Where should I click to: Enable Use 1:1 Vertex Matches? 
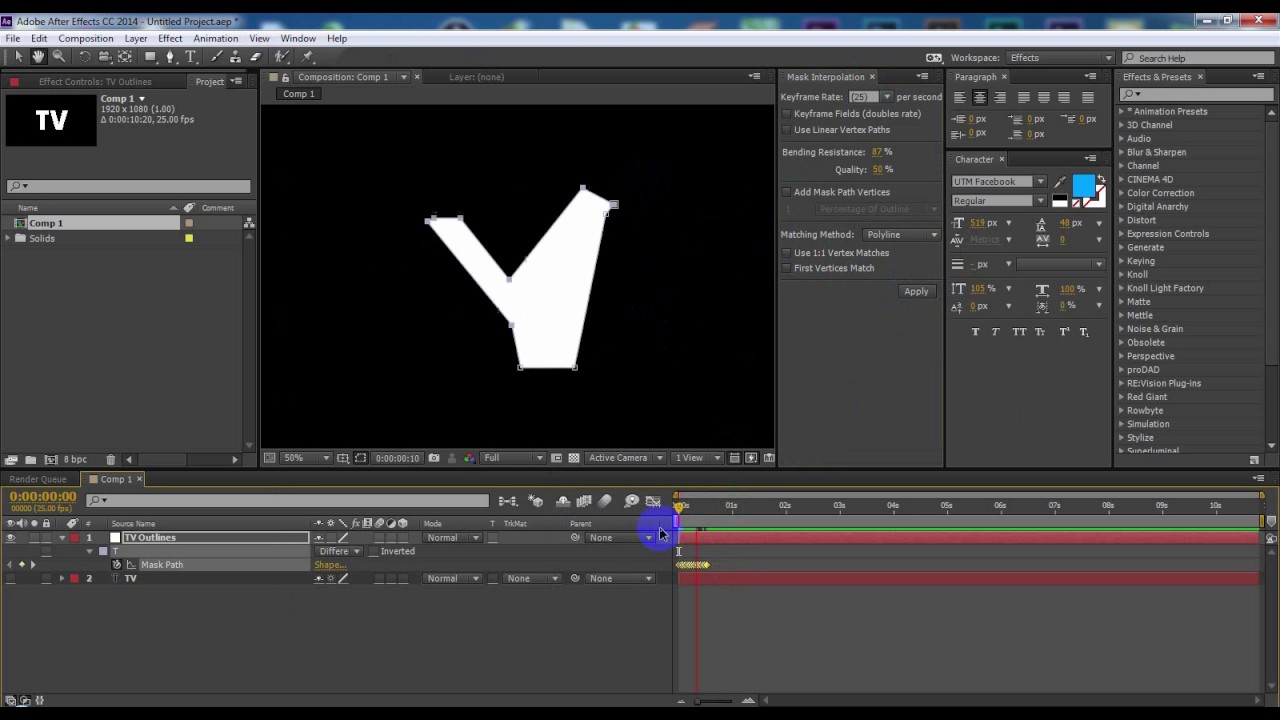(x=786, y=253)
